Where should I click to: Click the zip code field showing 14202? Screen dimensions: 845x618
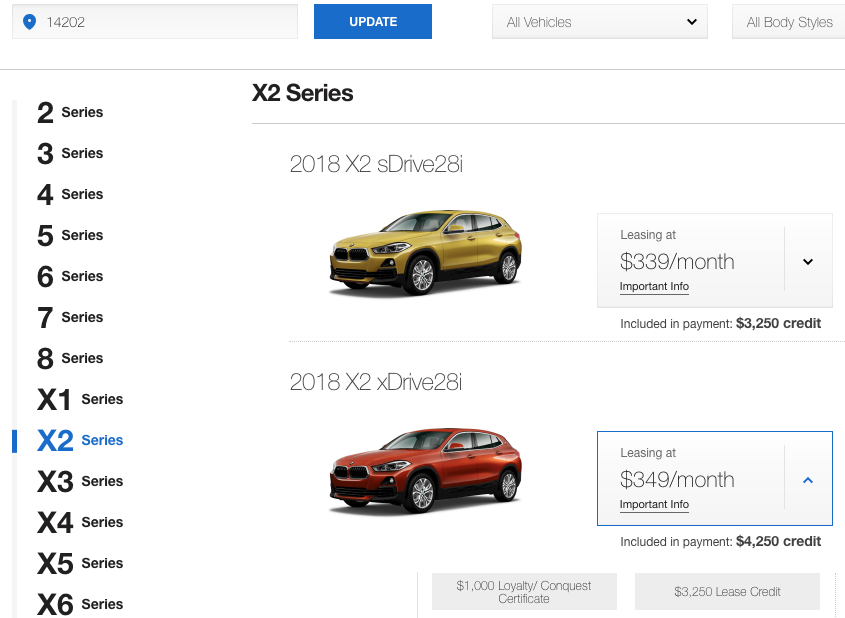155,22
